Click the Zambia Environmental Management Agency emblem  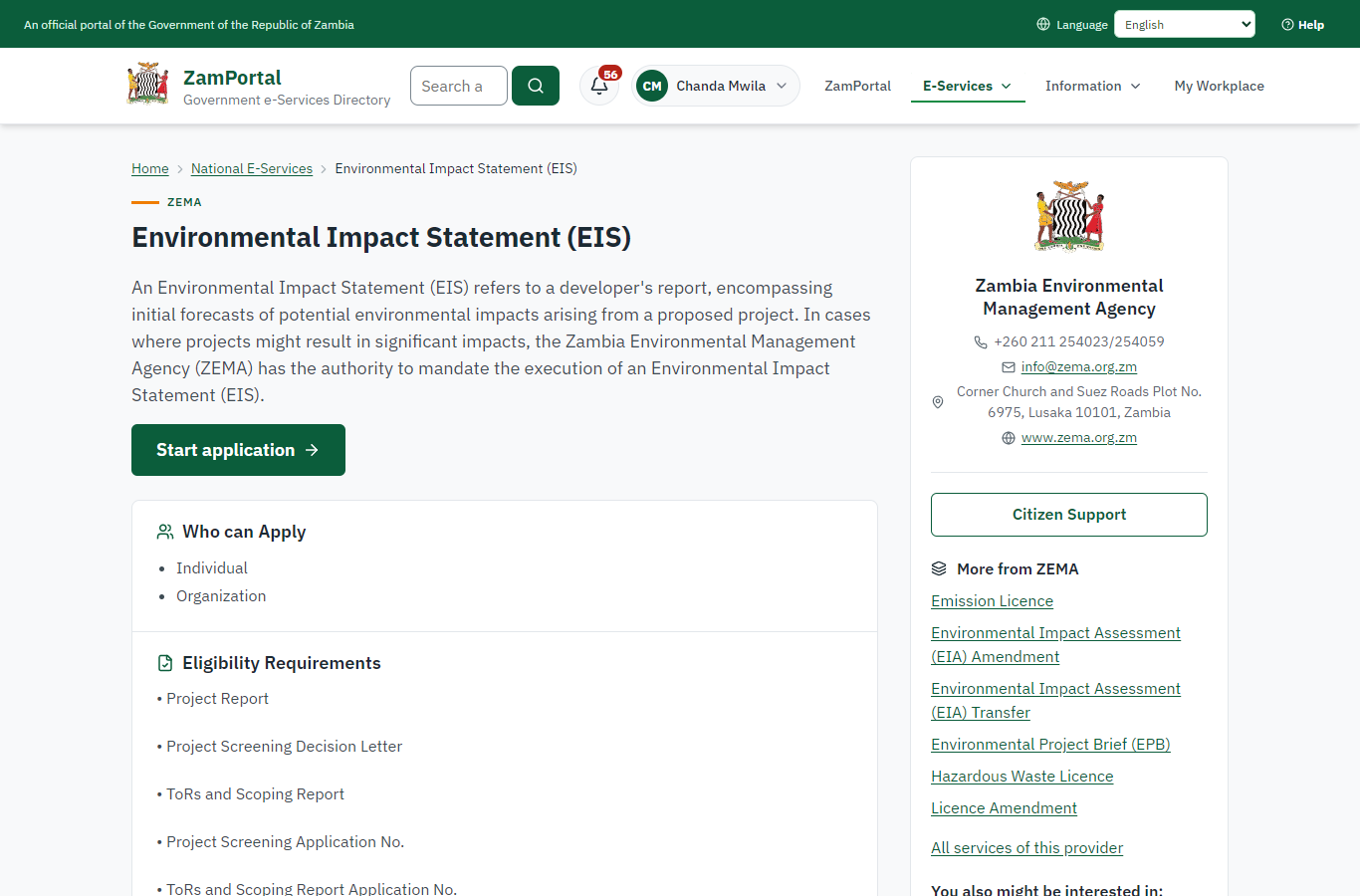pos(1069,216)
